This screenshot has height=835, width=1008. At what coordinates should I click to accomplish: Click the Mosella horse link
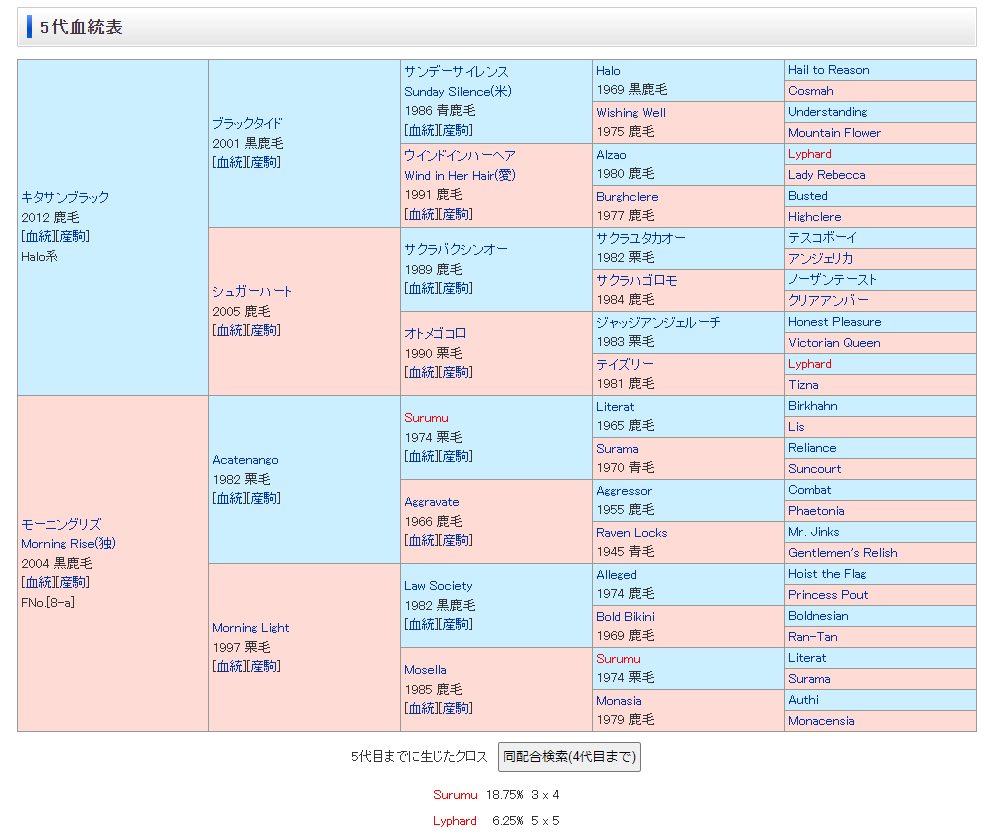point(425,670)
